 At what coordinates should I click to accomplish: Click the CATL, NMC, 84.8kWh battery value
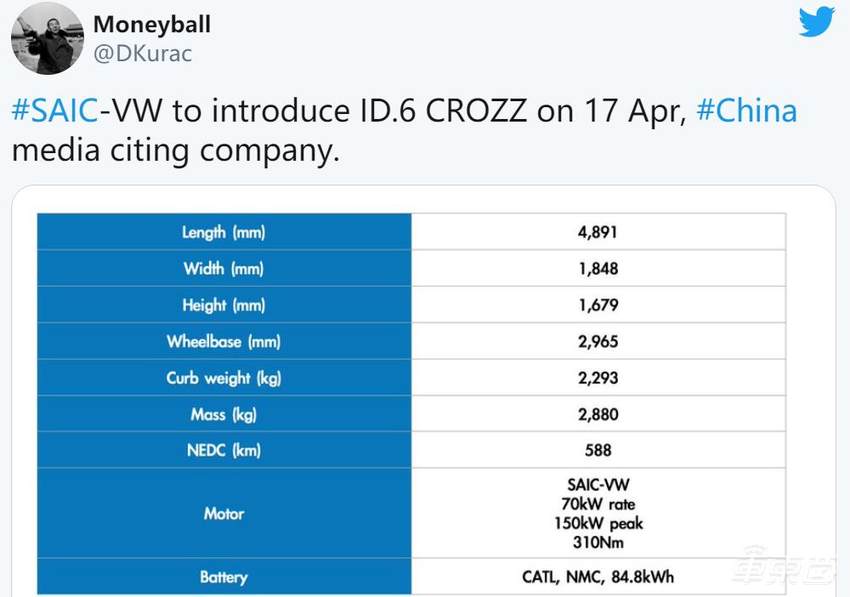pos(598,577)
